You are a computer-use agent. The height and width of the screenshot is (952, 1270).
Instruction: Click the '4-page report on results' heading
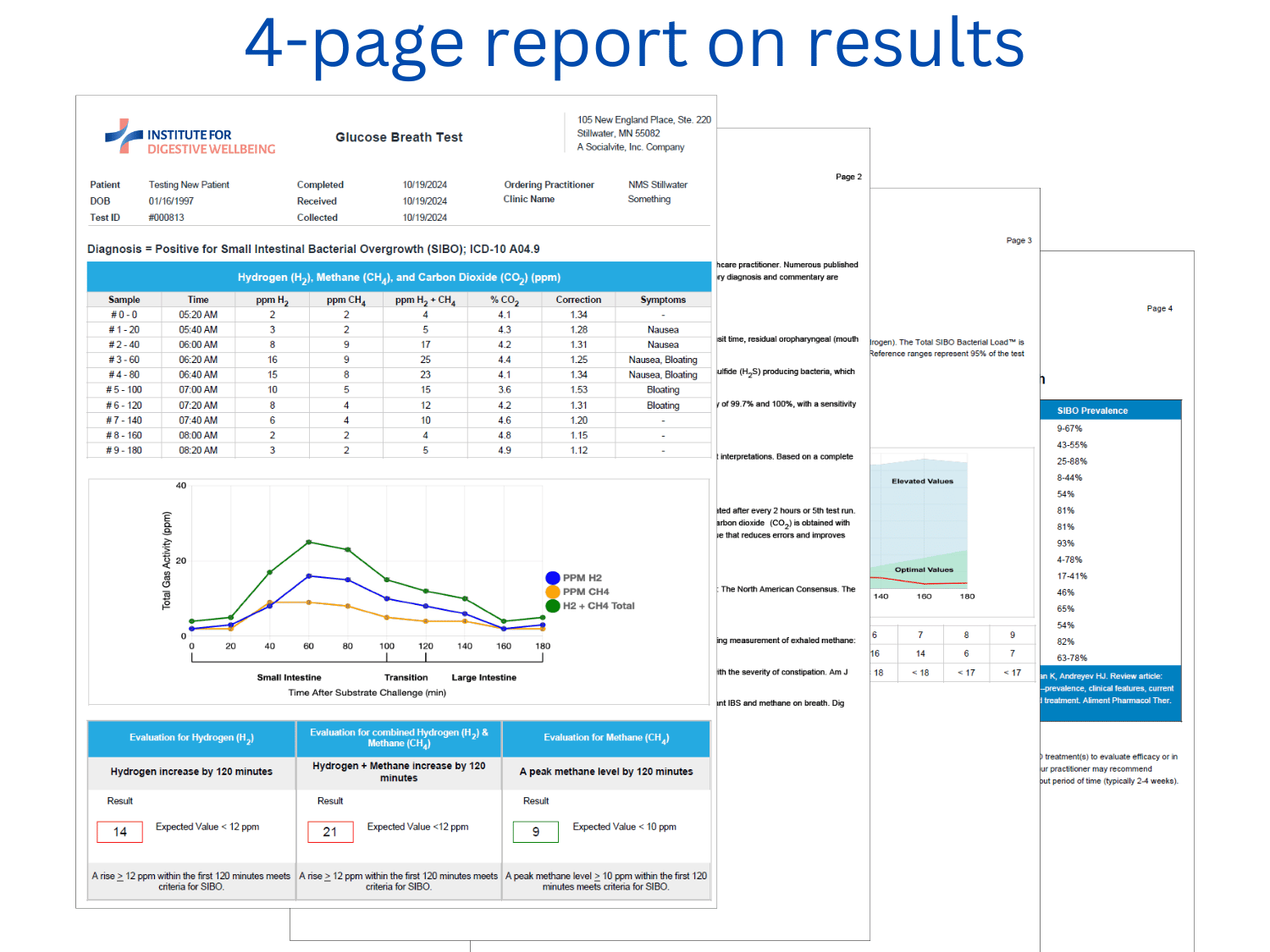[x=634, y=44]
